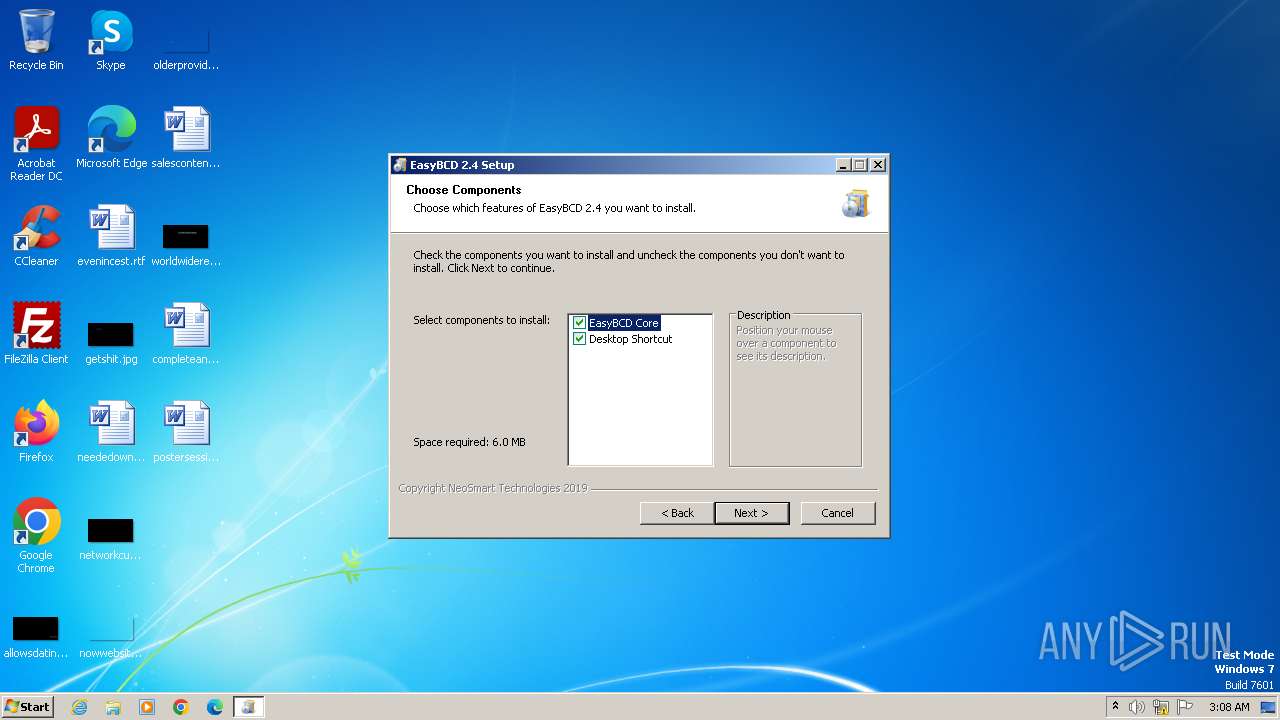1280x720 pixels.
Task: Select the Firefox desktop shortcut
Action: [x=36, y=432]
